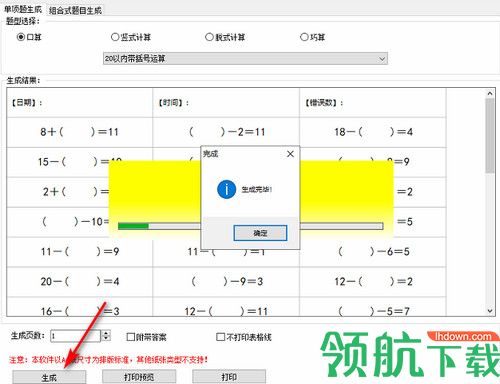Click the problem 18-( )=4

tap(373, 132)
